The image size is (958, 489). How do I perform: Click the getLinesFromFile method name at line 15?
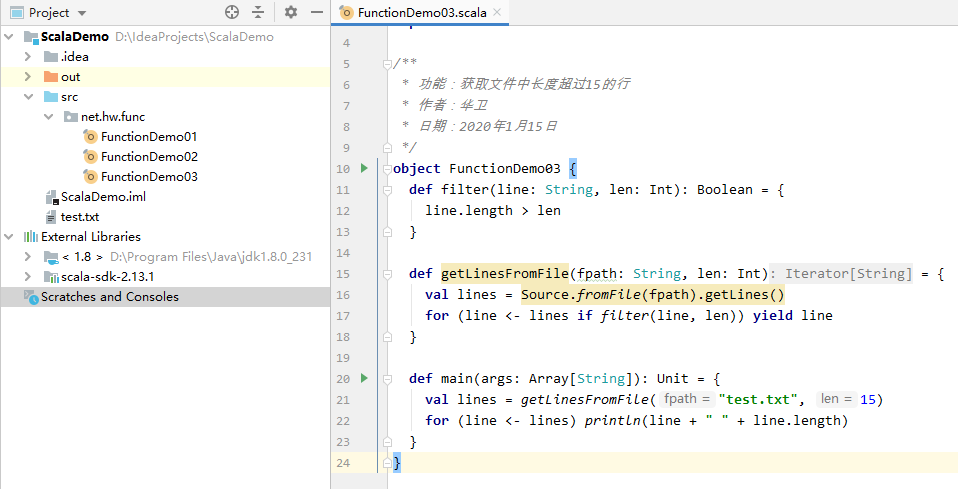point(505,274)
